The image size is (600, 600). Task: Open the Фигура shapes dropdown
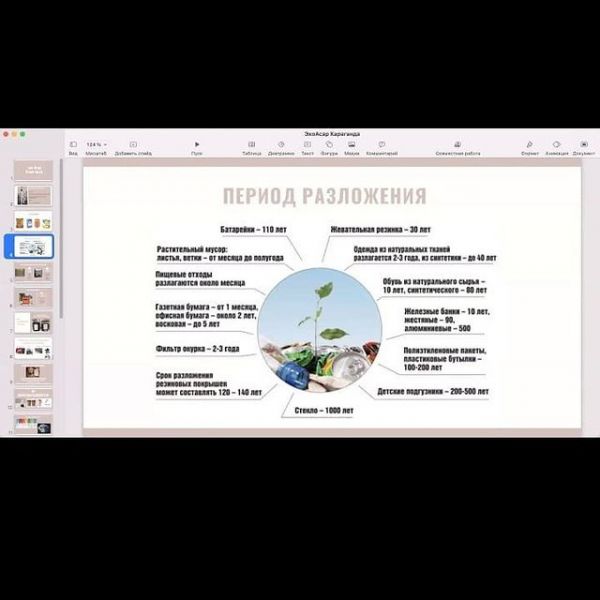[x=329, y=145]
